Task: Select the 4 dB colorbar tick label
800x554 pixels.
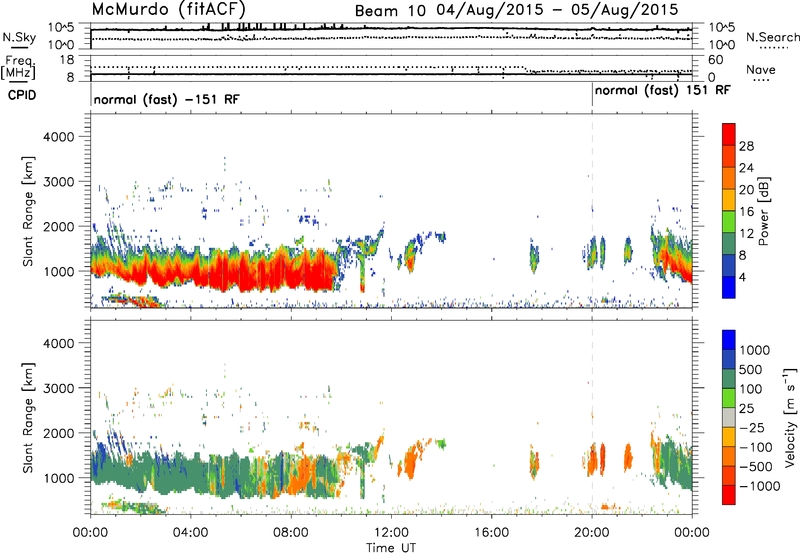Action: tap(742, 277)
